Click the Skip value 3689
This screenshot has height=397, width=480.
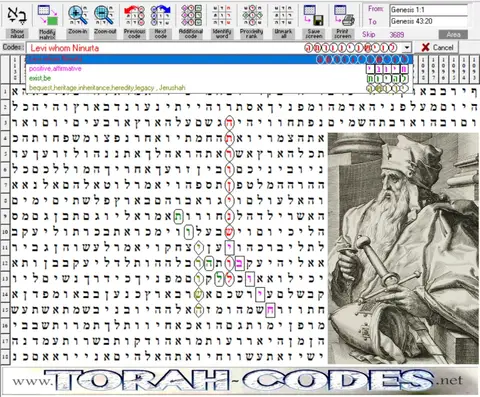(x=397, y=35)
